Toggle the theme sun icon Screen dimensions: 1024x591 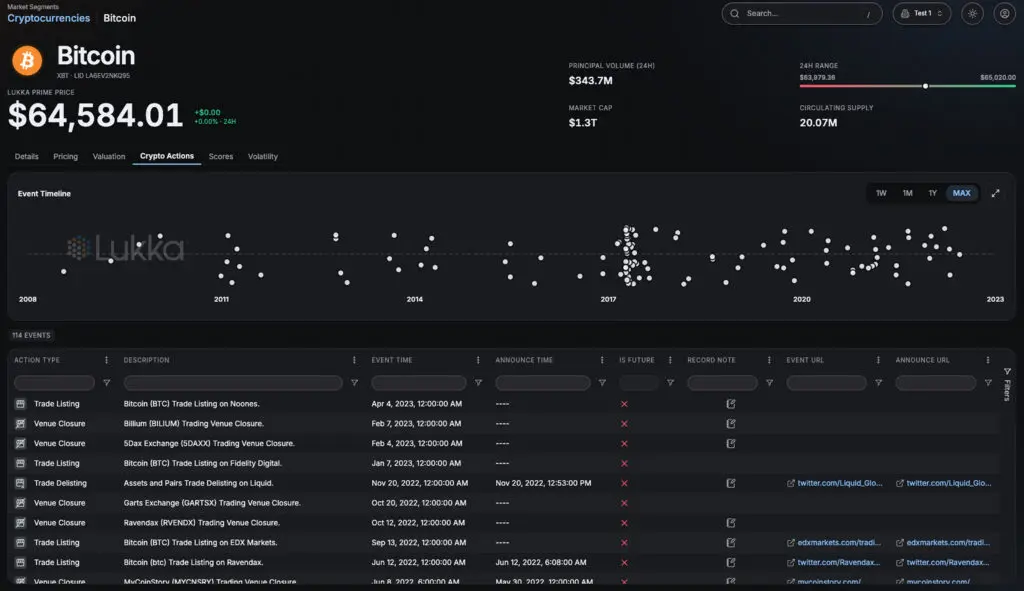pyautogui.click(x=972, y=14)
